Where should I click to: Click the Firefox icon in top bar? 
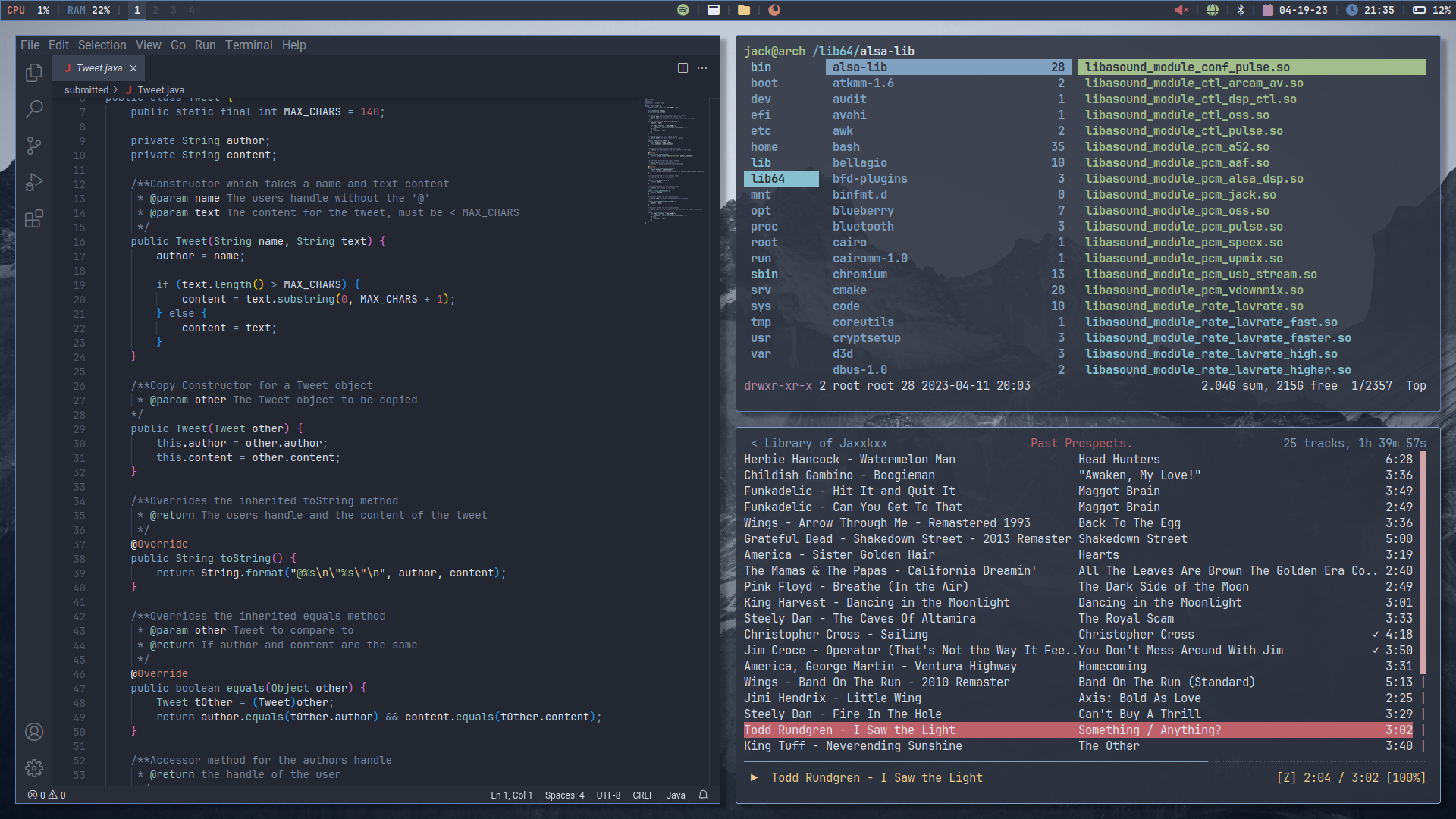pyautogui.click(x=774, y=10)
